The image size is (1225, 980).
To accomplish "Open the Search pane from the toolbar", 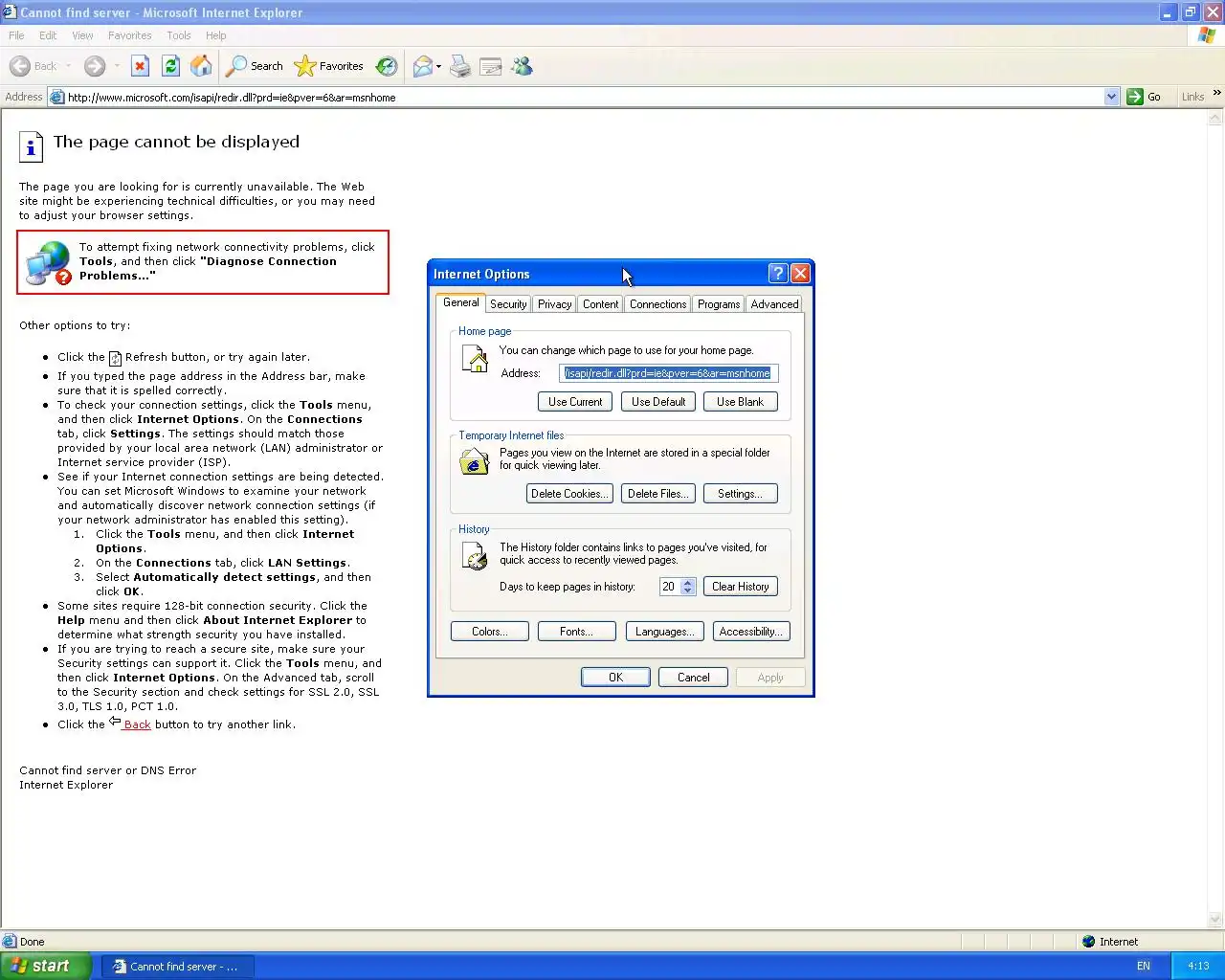I will [x=255, y=66].
